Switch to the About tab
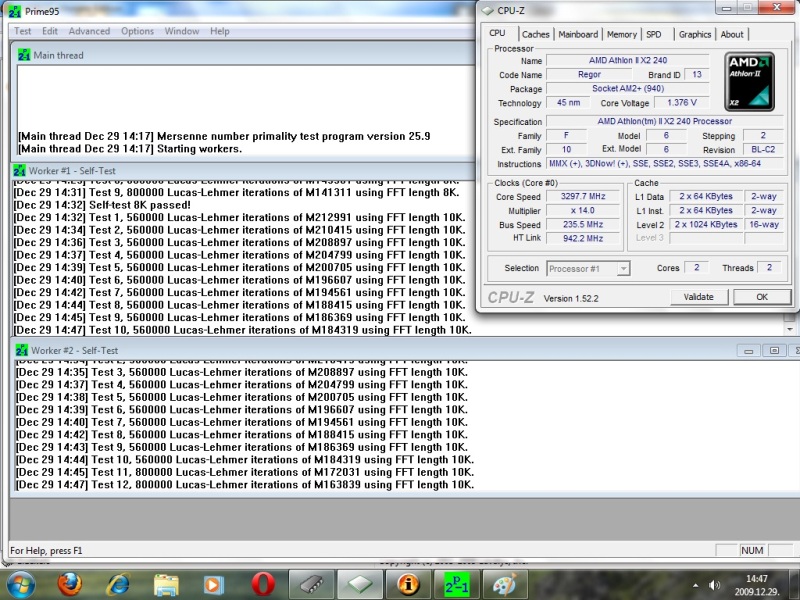 click(732, 34)
